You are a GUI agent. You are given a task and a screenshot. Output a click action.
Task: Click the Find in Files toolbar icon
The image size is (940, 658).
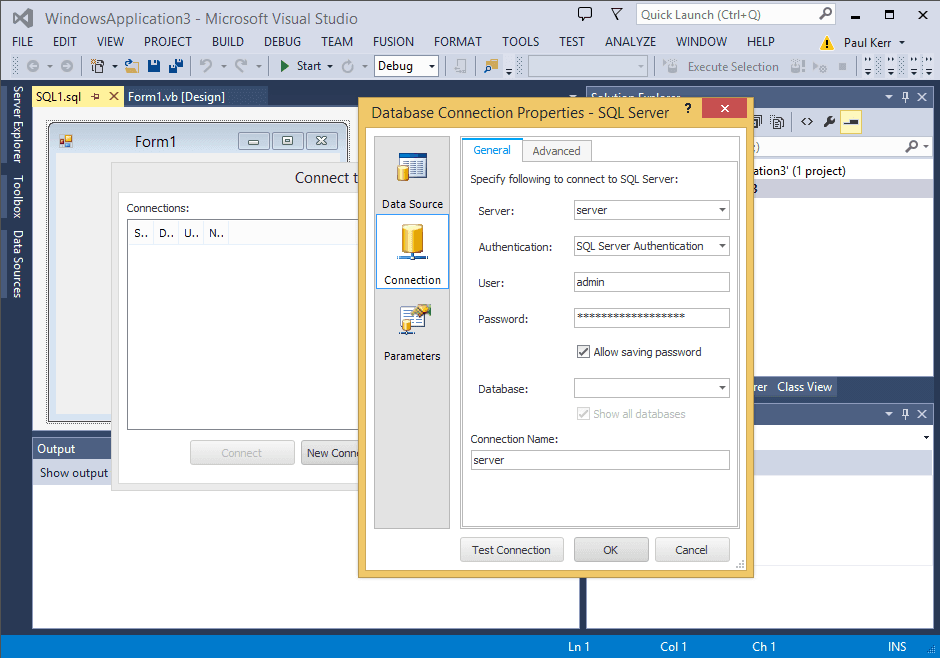[x=491, y=66]
